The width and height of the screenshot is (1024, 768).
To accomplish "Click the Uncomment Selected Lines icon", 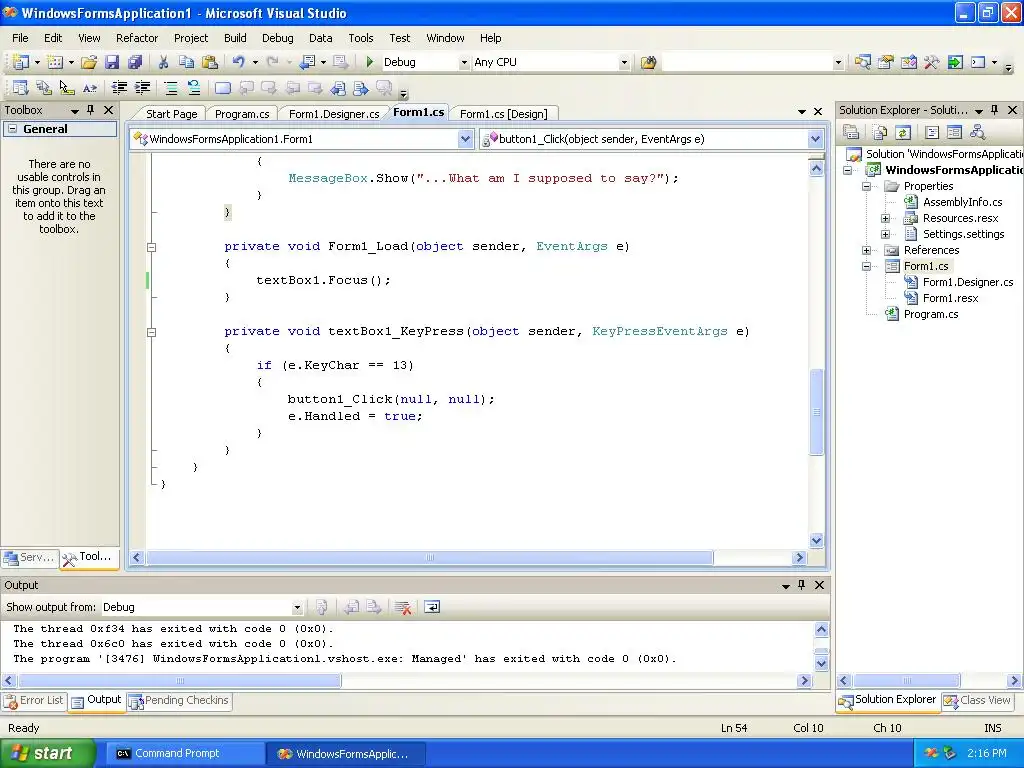I will coord(194,88).
